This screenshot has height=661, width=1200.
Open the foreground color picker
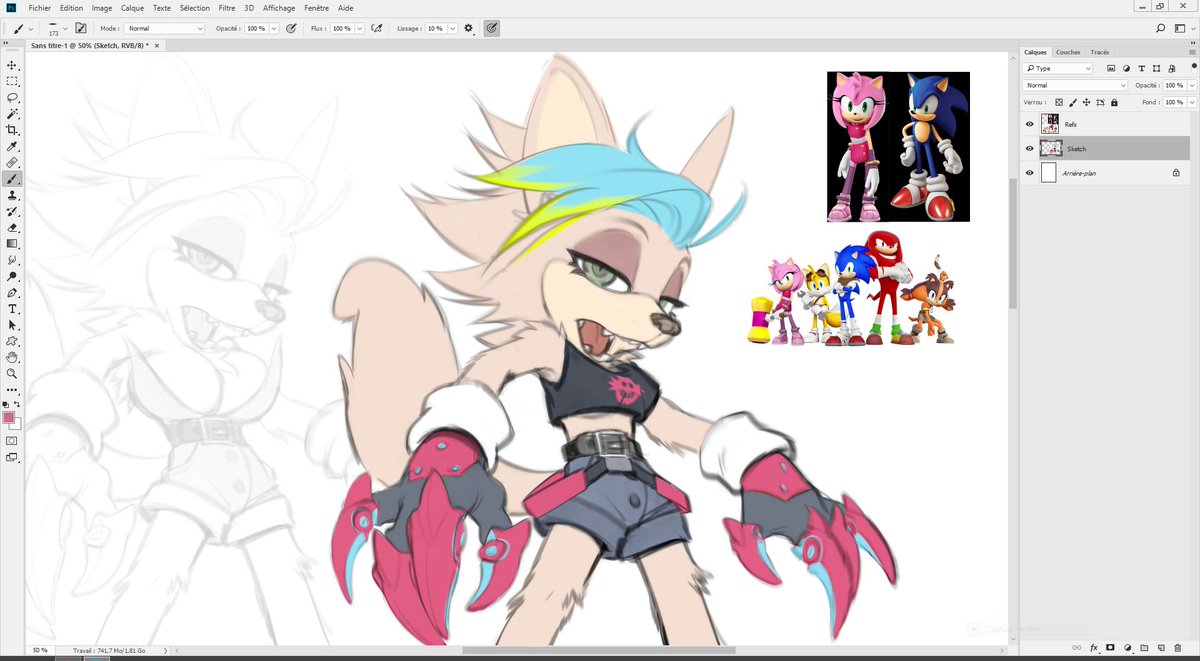[9, 418]
